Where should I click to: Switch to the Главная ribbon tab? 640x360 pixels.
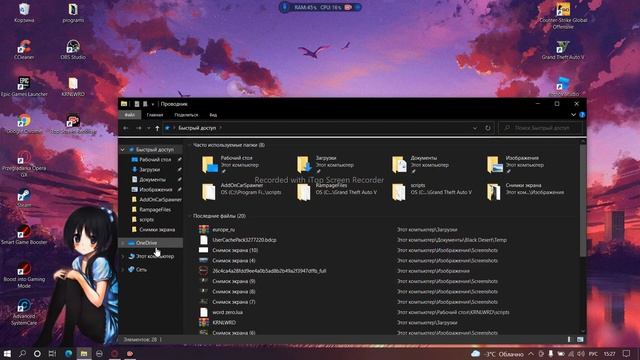pyautogui.click(x=155, y=115)
